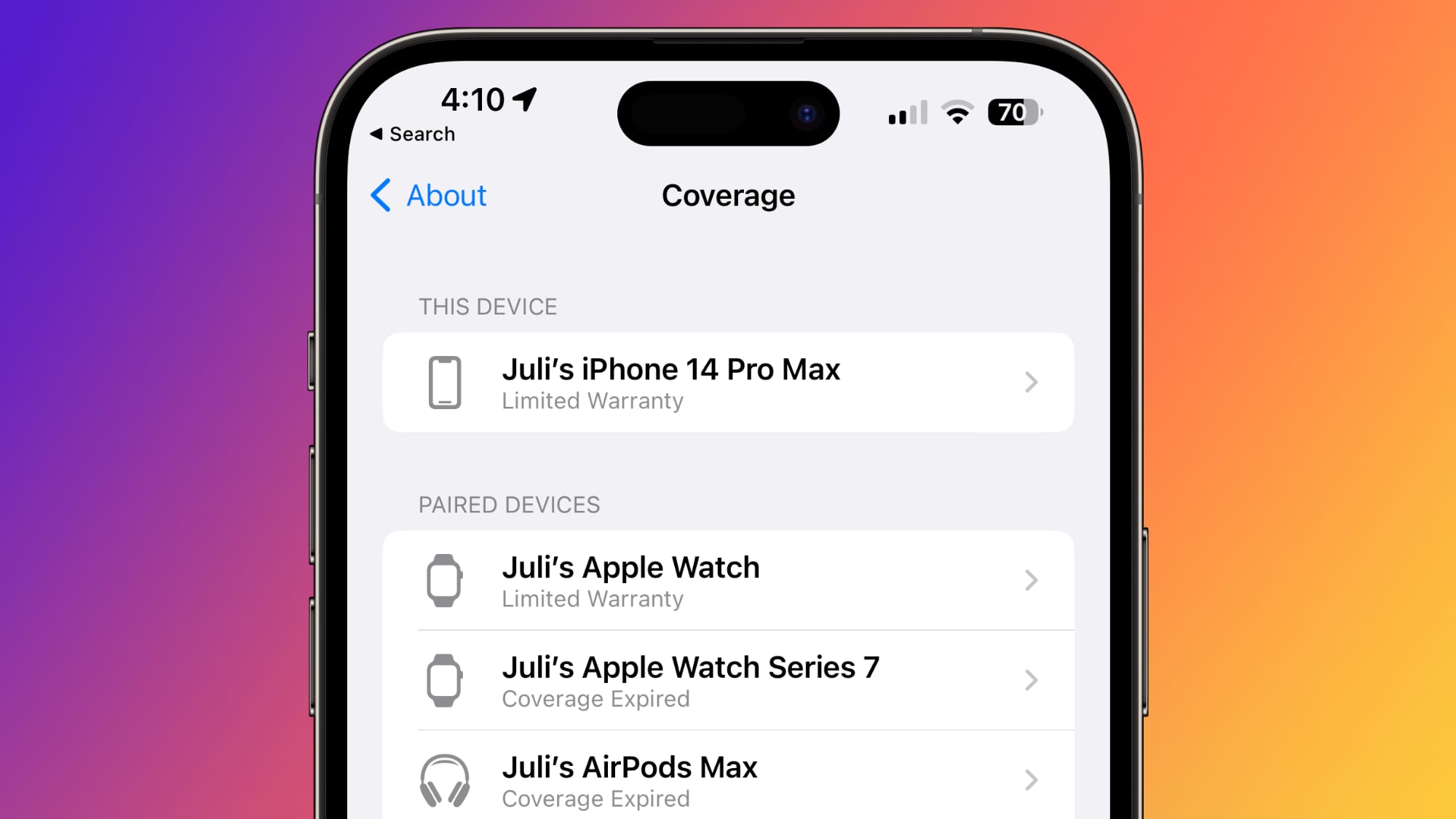Tap the chevron next to iPhone 14 Pro Max
This screenshot has height=819, width=1456.
point(1032,382)
